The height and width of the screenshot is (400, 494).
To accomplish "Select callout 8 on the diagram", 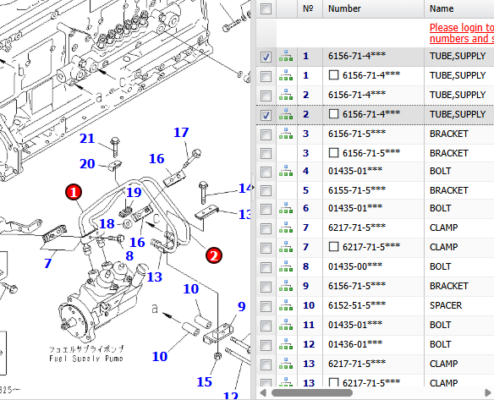I will point(129,256).
